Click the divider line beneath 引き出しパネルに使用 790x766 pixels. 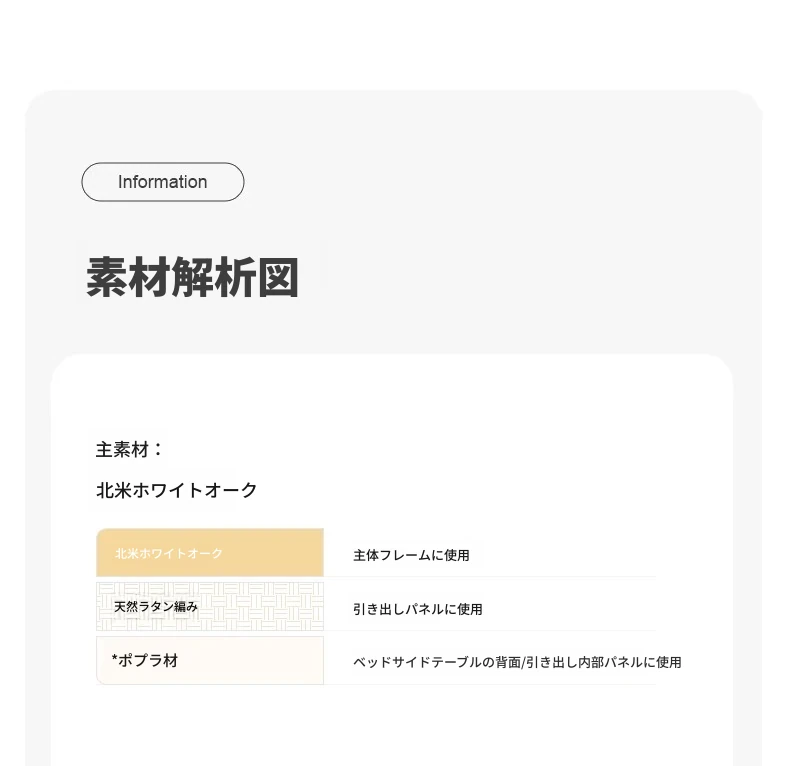pyautogui.click(x=489, y=630)
